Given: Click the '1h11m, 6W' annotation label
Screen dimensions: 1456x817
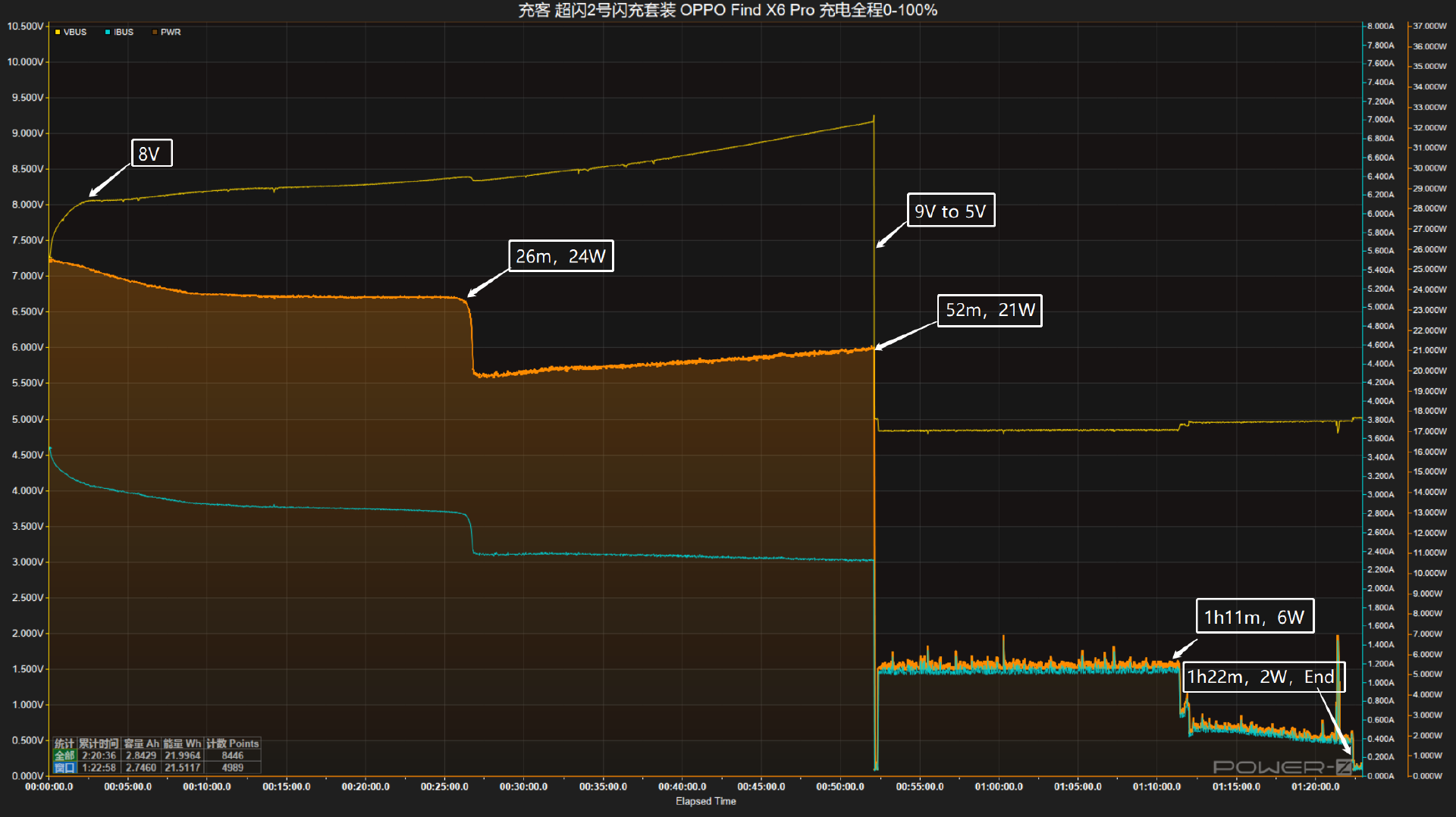Looking at the screenshot, I should (1254, 616).
